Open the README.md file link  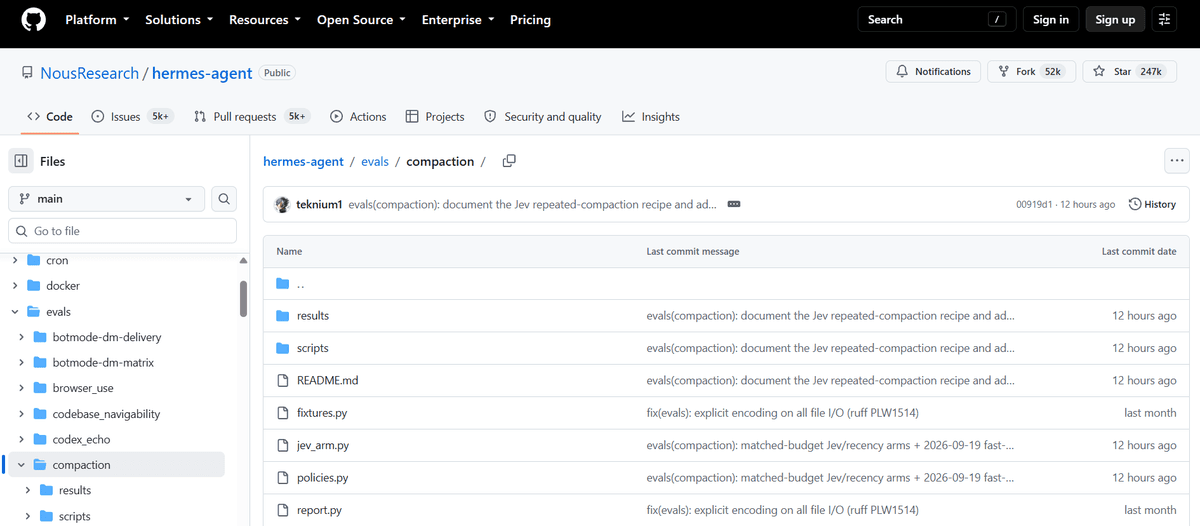click(327, 381)
